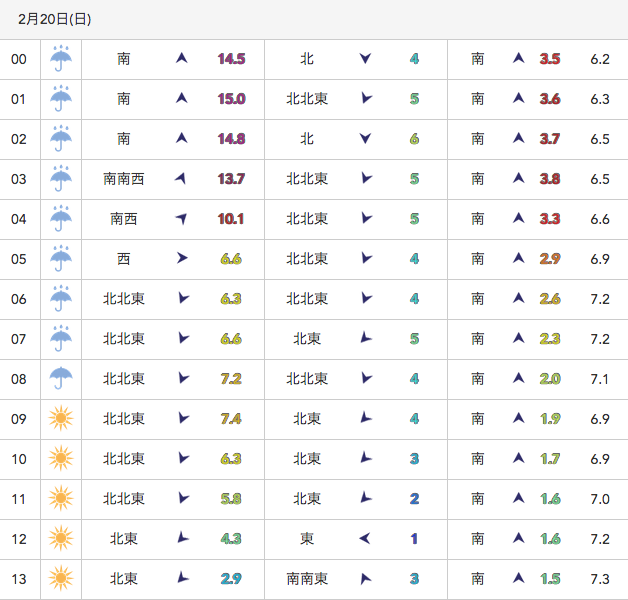Click the rain umbrella icon at hour 00
628x600 pixels.
pyautogui.click(x=61, y=59)
